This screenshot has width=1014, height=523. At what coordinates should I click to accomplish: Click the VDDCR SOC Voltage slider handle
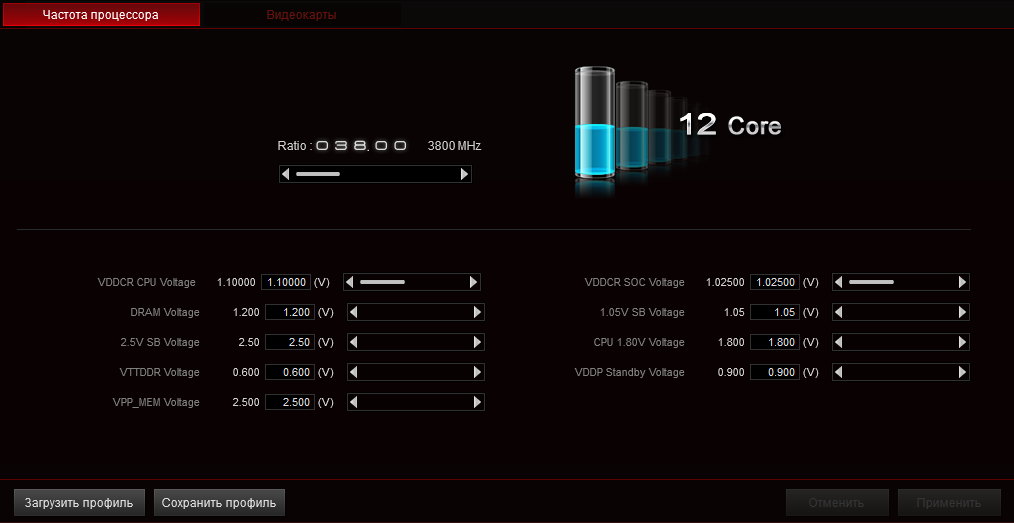pos(871,282)
